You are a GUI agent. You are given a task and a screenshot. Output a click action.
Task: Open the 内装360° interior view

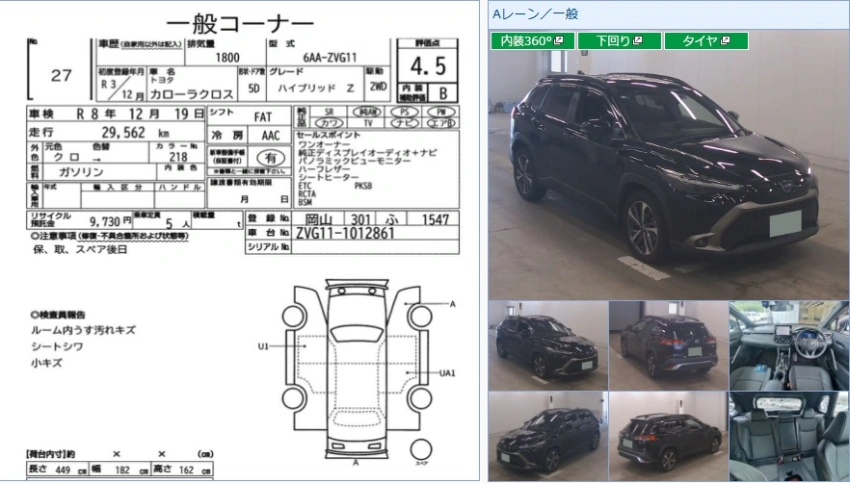(x=532, y=41)
